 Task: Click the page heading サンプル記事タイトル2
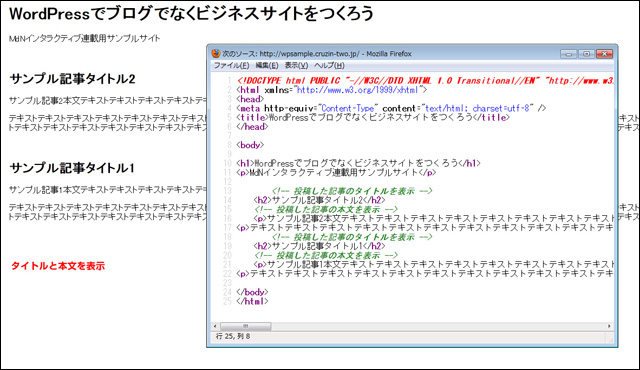tap(72, 79)
